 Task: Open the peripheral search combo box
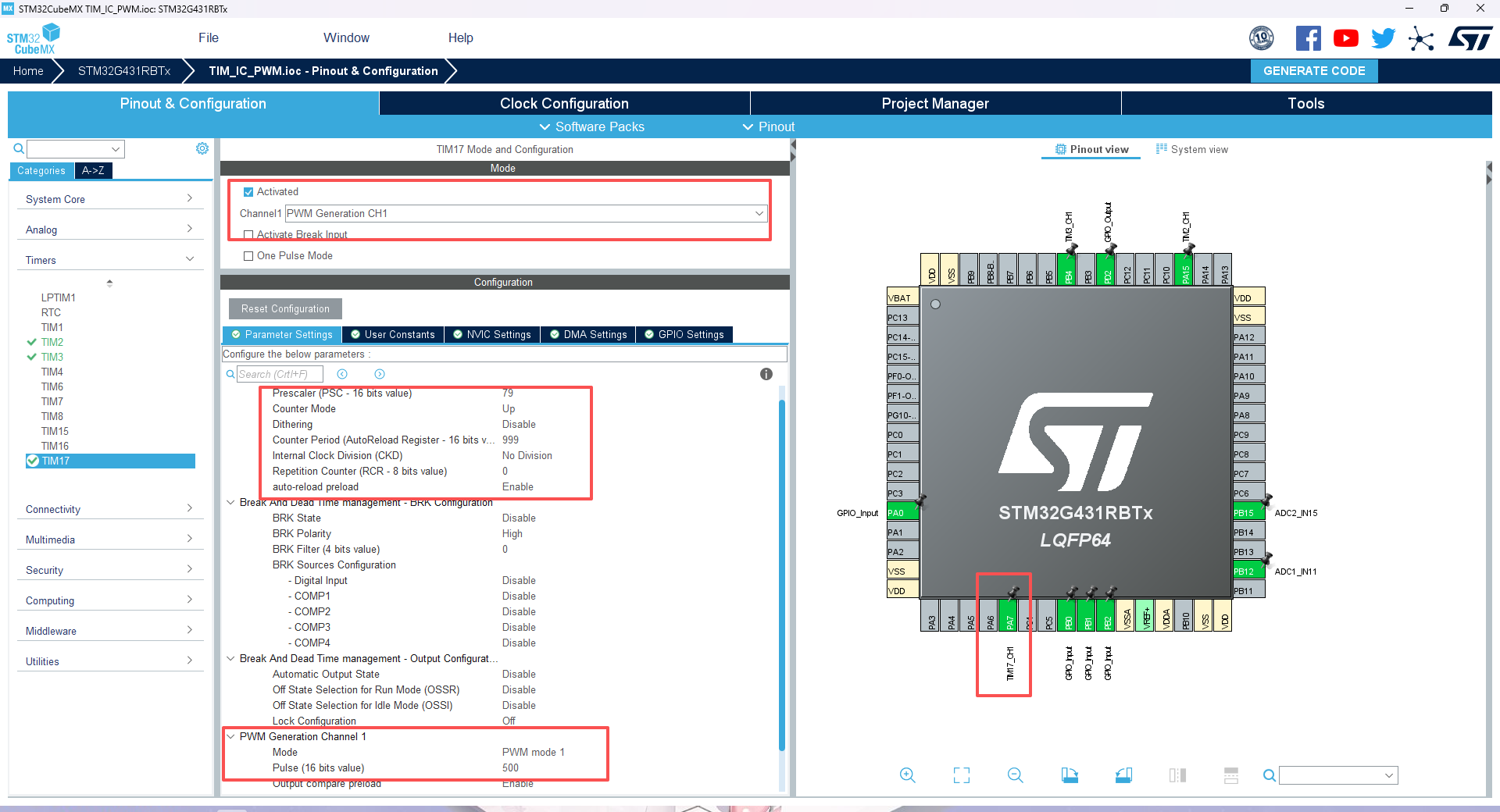click(76, 148)
